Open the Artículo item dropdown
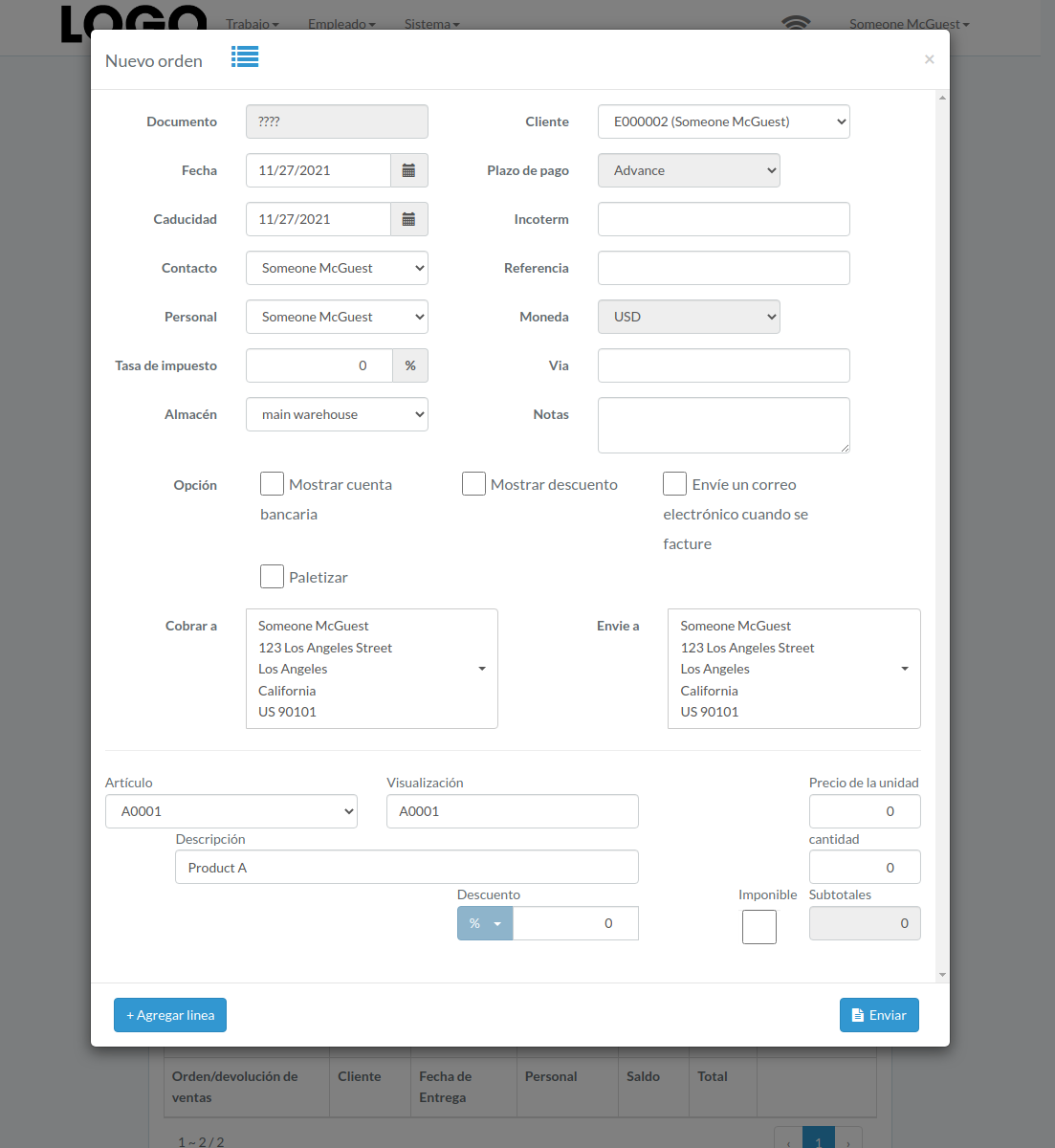This screenshot has height=1148, width=1055. (x=231, y=811)
